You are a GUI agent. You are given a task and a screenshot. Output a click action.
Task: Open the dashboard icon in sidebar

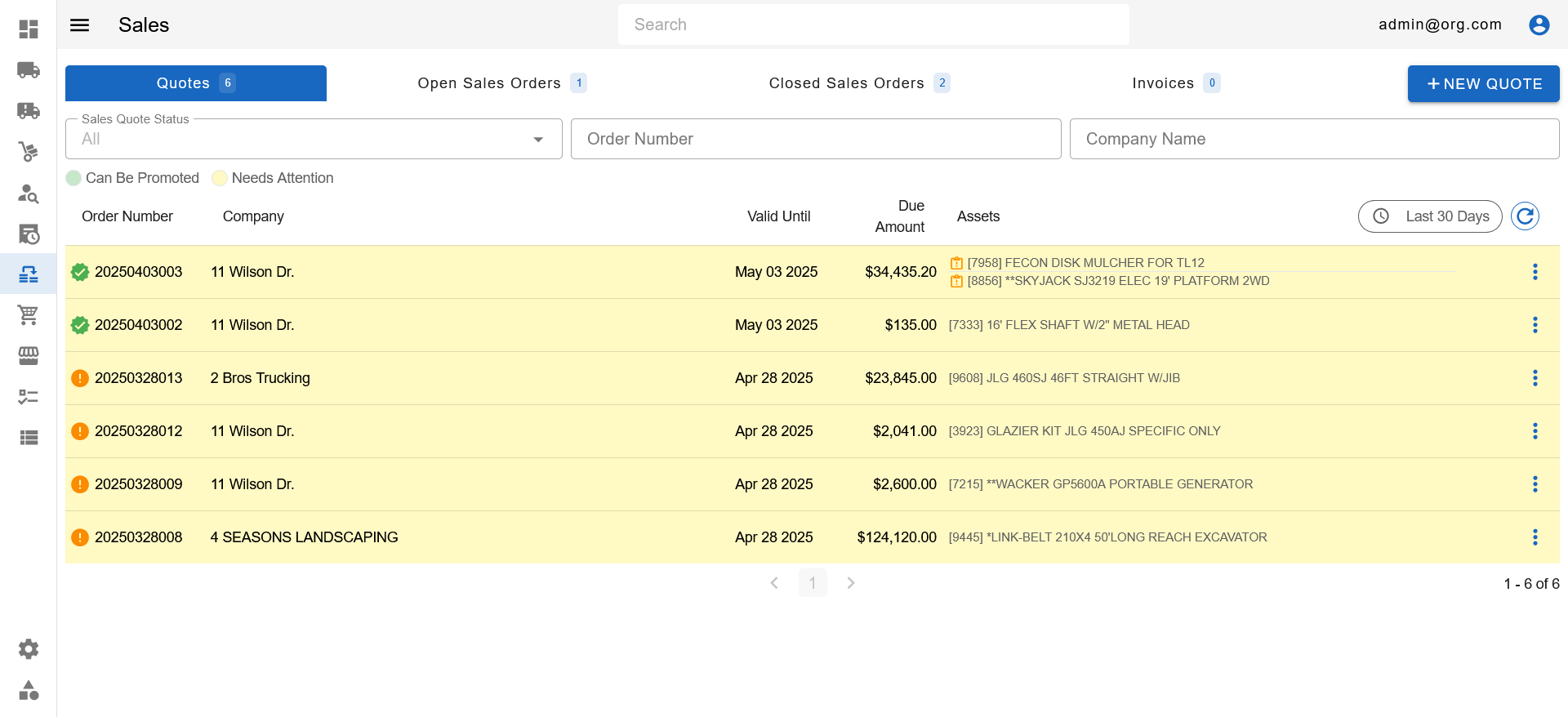[29, 29]
